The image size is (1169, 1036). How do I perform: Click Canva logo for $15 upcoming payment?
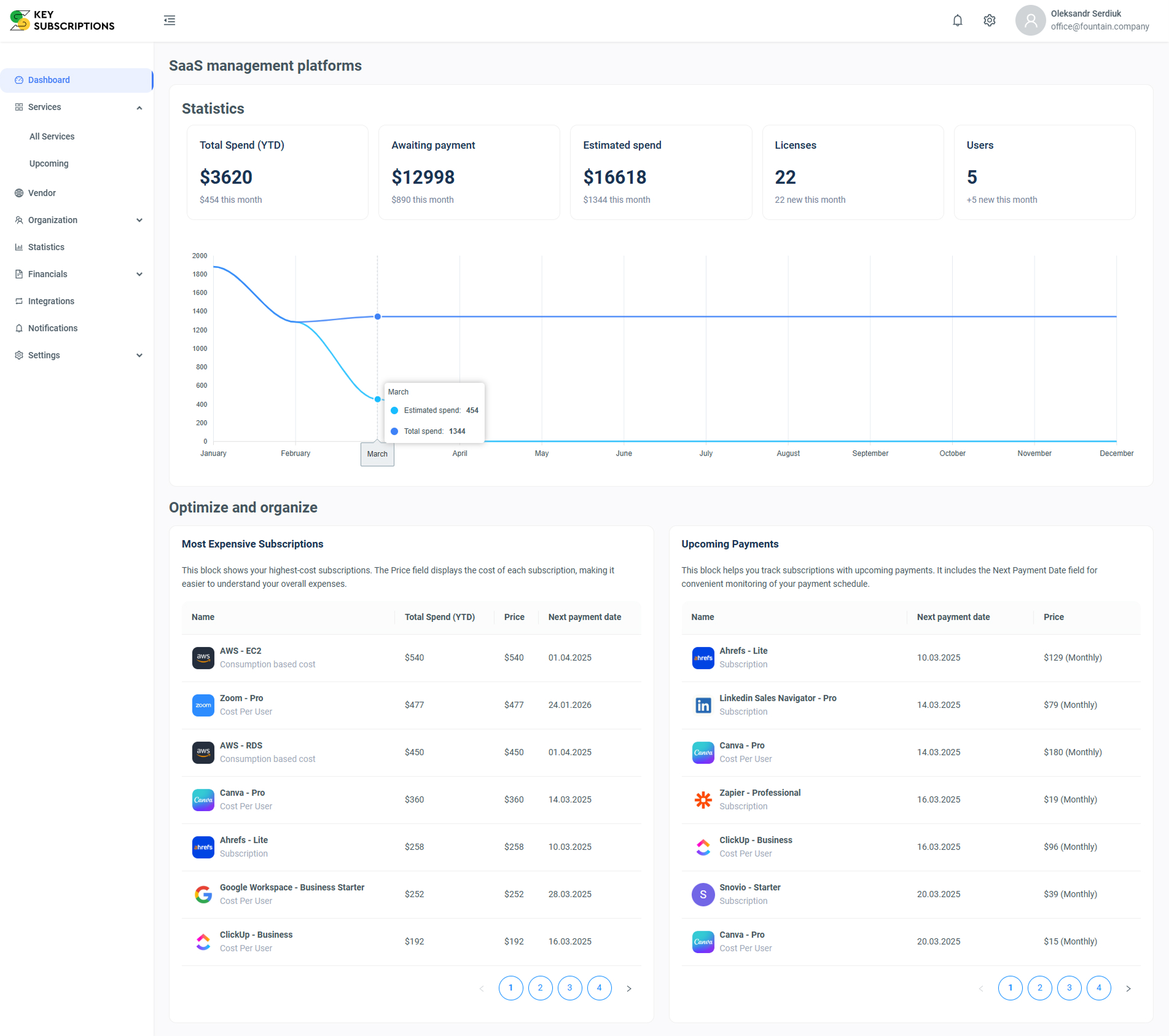(x=703, y=941)
